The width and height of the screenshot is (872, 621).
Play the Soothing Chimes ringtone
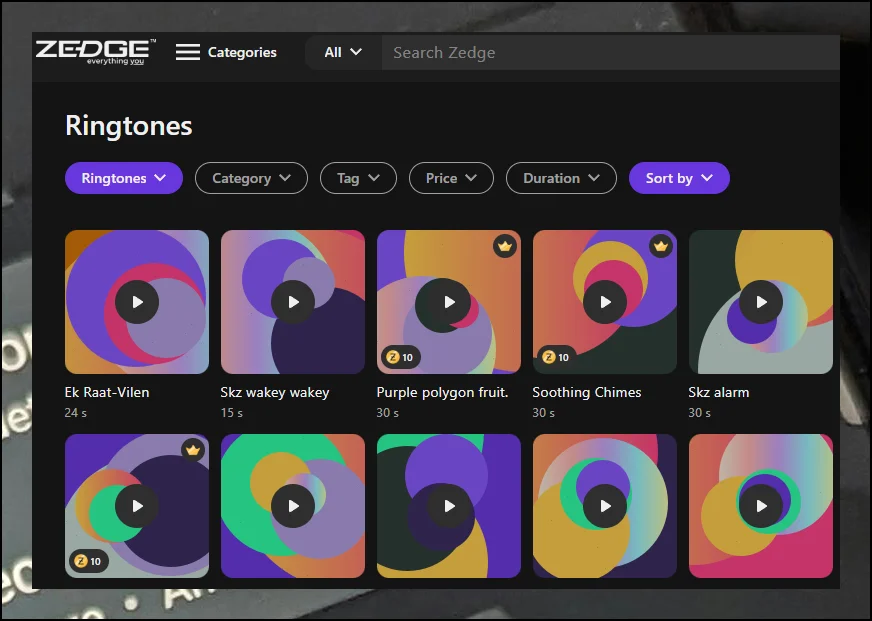coord(605,302)
